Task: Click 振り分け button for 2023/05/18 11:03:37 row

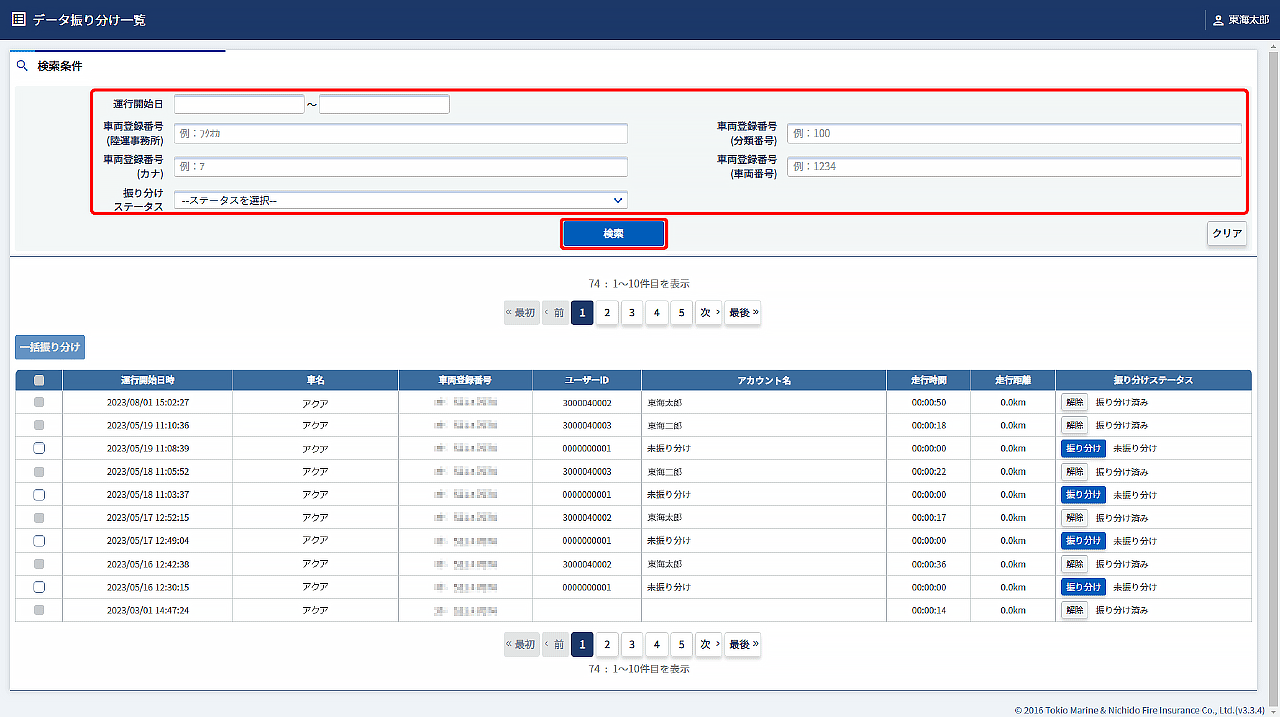Action: point(1083,495)
